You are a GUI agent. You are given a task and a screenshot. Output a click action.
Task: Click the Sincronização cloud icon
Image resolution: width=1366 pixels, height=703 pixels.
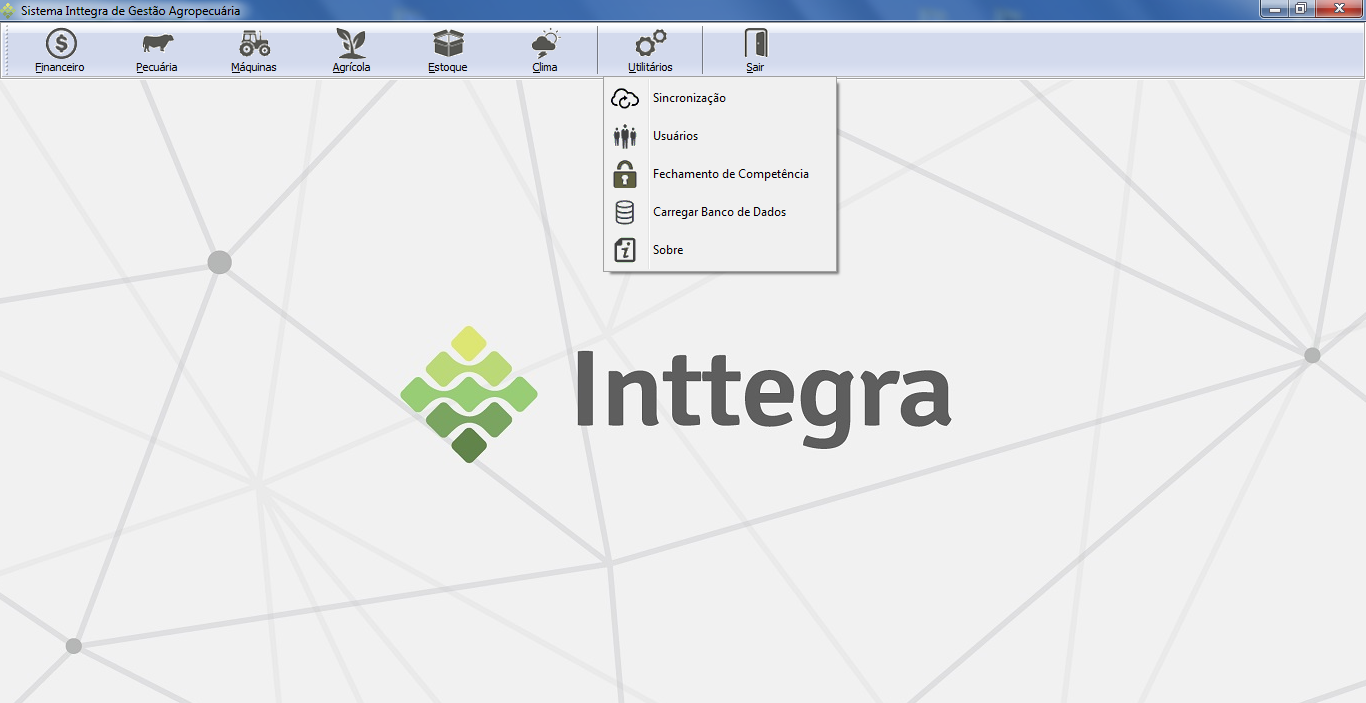(625, 98)
